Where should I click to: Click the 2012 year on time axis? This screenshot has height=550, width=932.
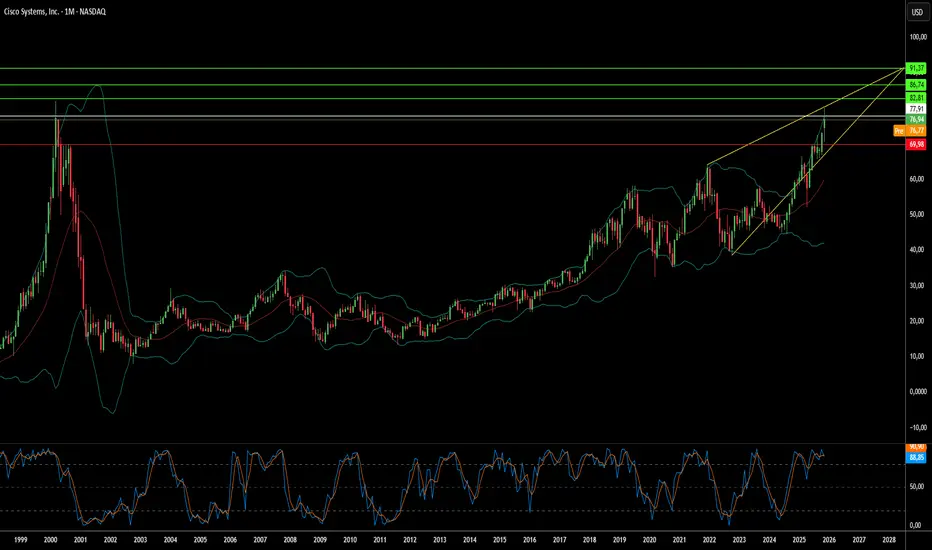(410, 538)
